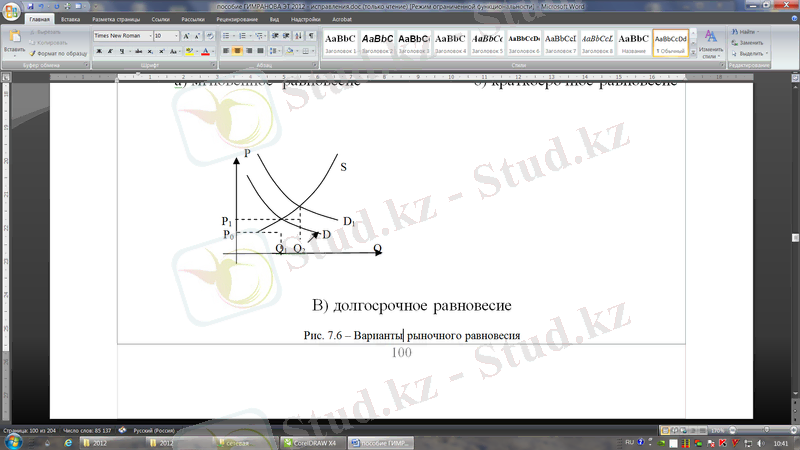Sort the selected text
The width and height of the screenshot is (800, 450).
point(298,36)
